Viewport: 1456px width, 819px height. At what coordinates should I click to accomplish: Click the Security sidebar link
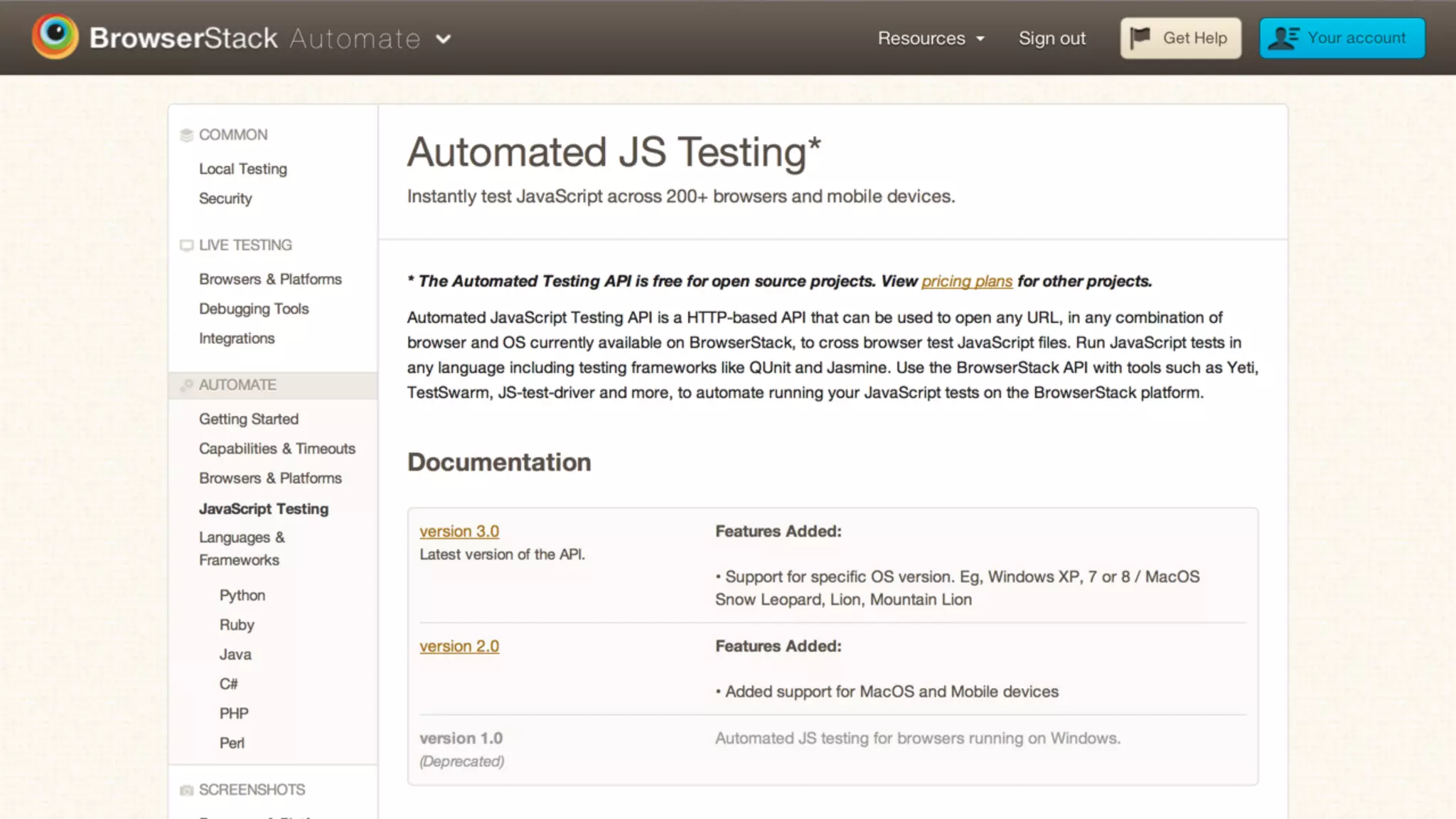225,198
